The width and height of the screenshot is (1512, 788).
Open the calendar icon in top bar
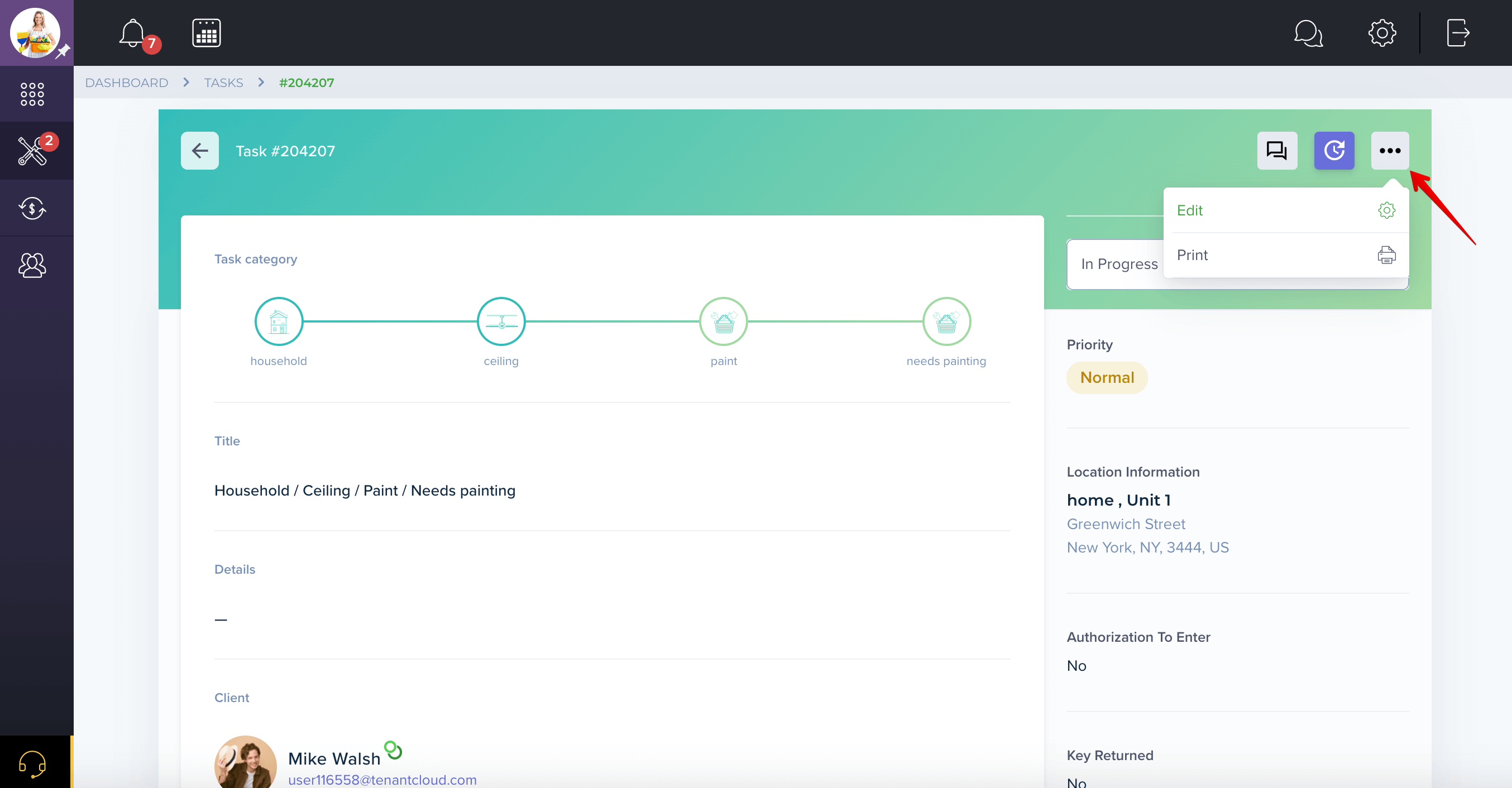click(206, 33)
